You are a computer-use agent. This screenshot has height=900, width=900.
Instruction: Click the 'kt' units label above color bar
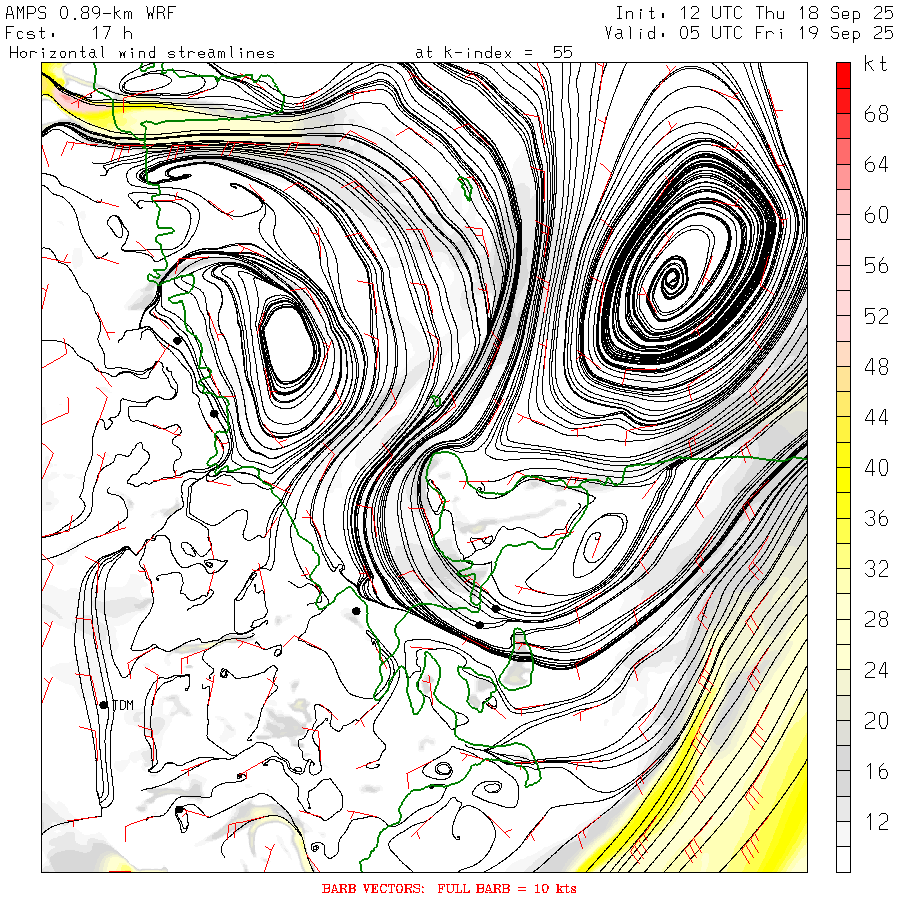click(875, 65)
